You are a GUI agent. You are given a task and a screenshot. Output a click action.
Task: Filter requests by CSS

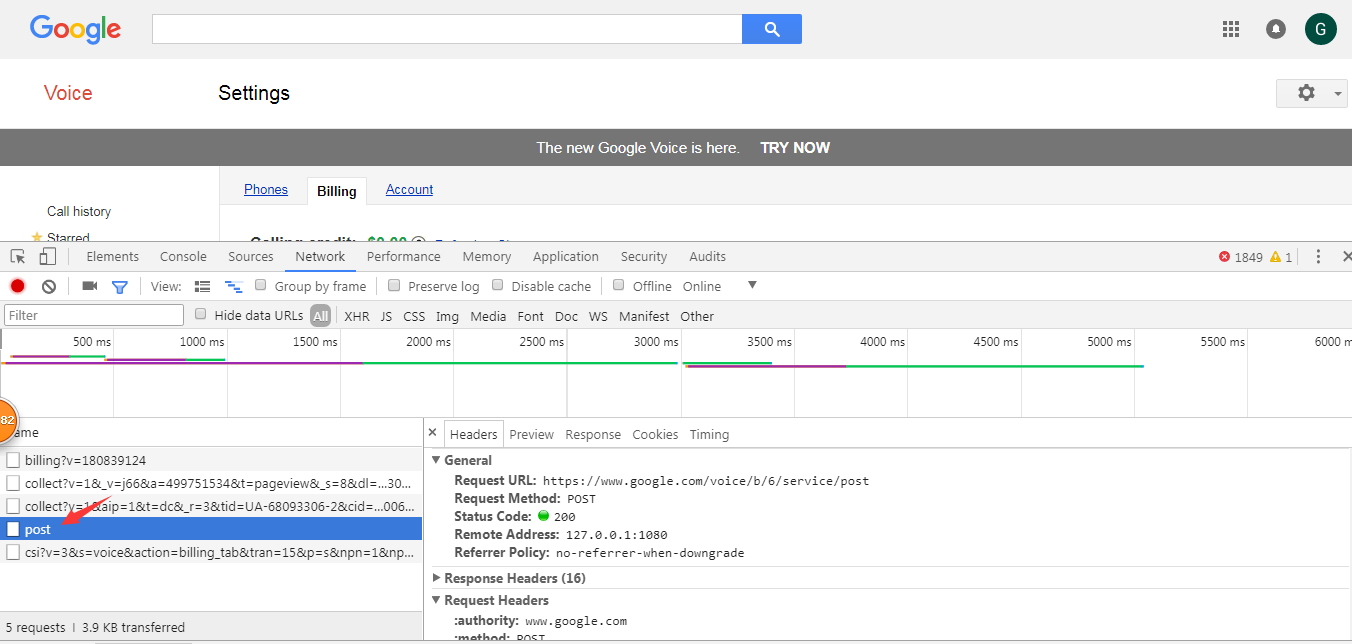(414, 316)
